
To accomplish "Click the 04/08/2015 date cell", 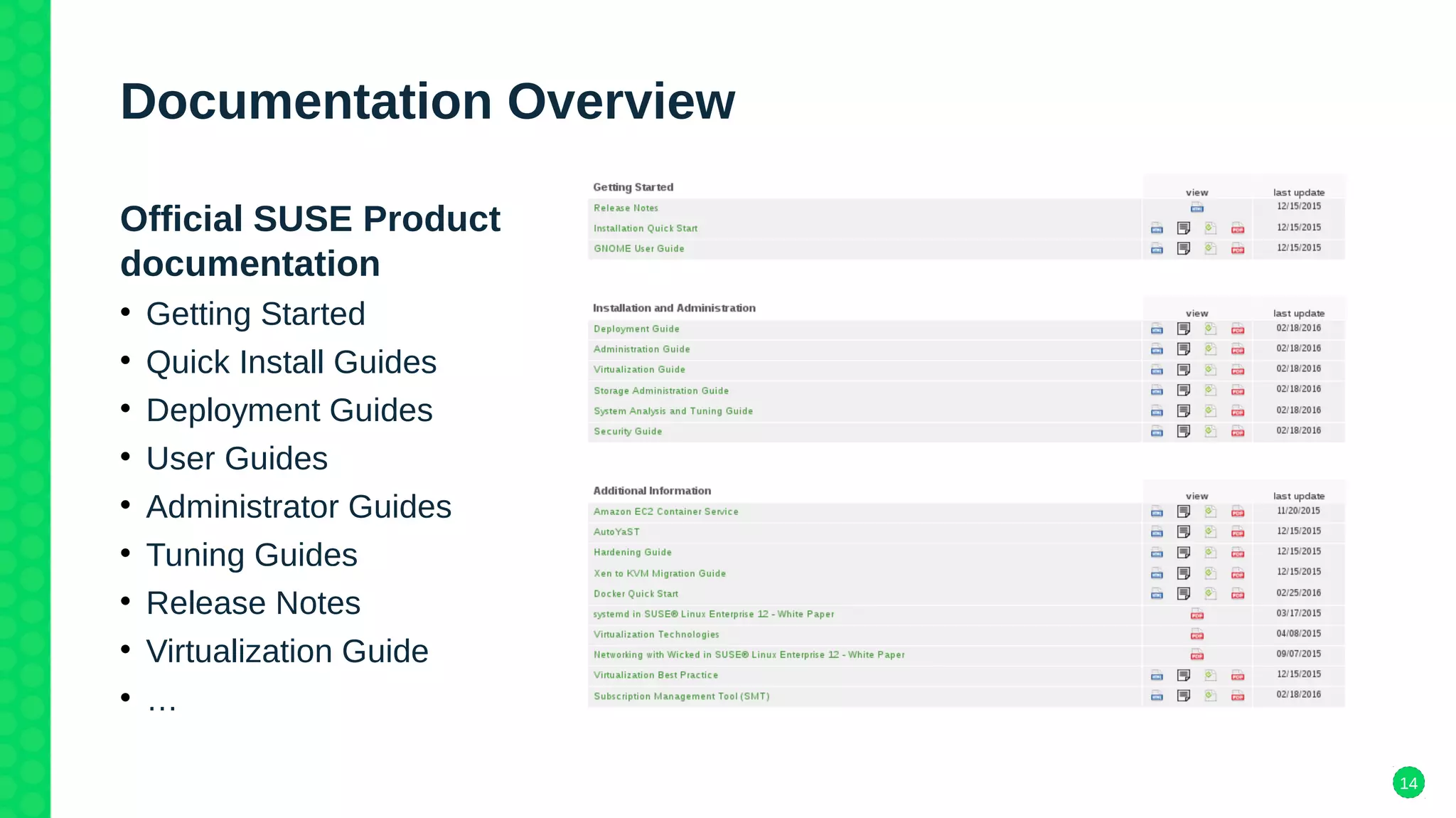I will 1298,633.
